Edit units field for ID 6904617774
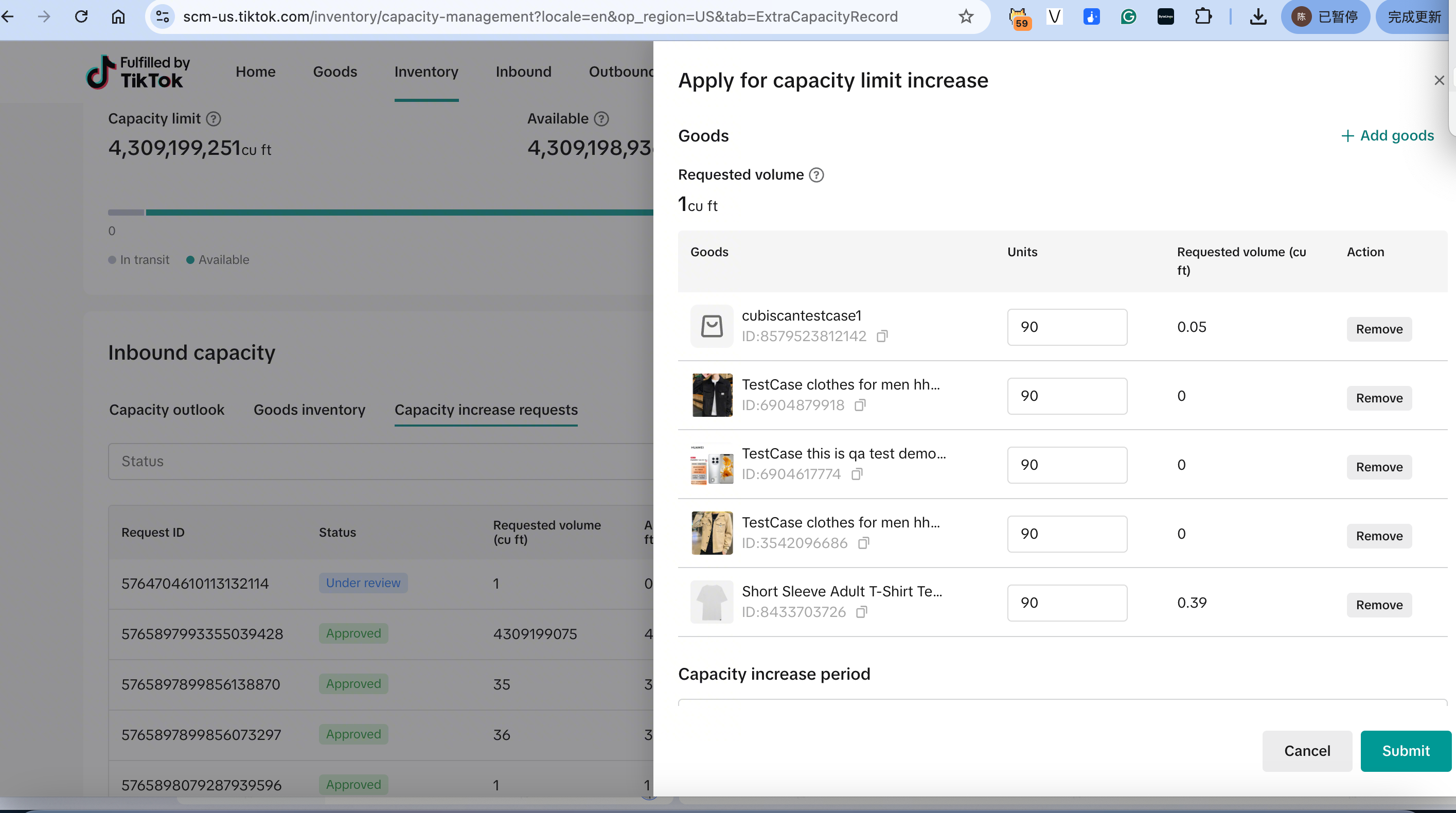Screen dimensions: 1456x813 1067,465
